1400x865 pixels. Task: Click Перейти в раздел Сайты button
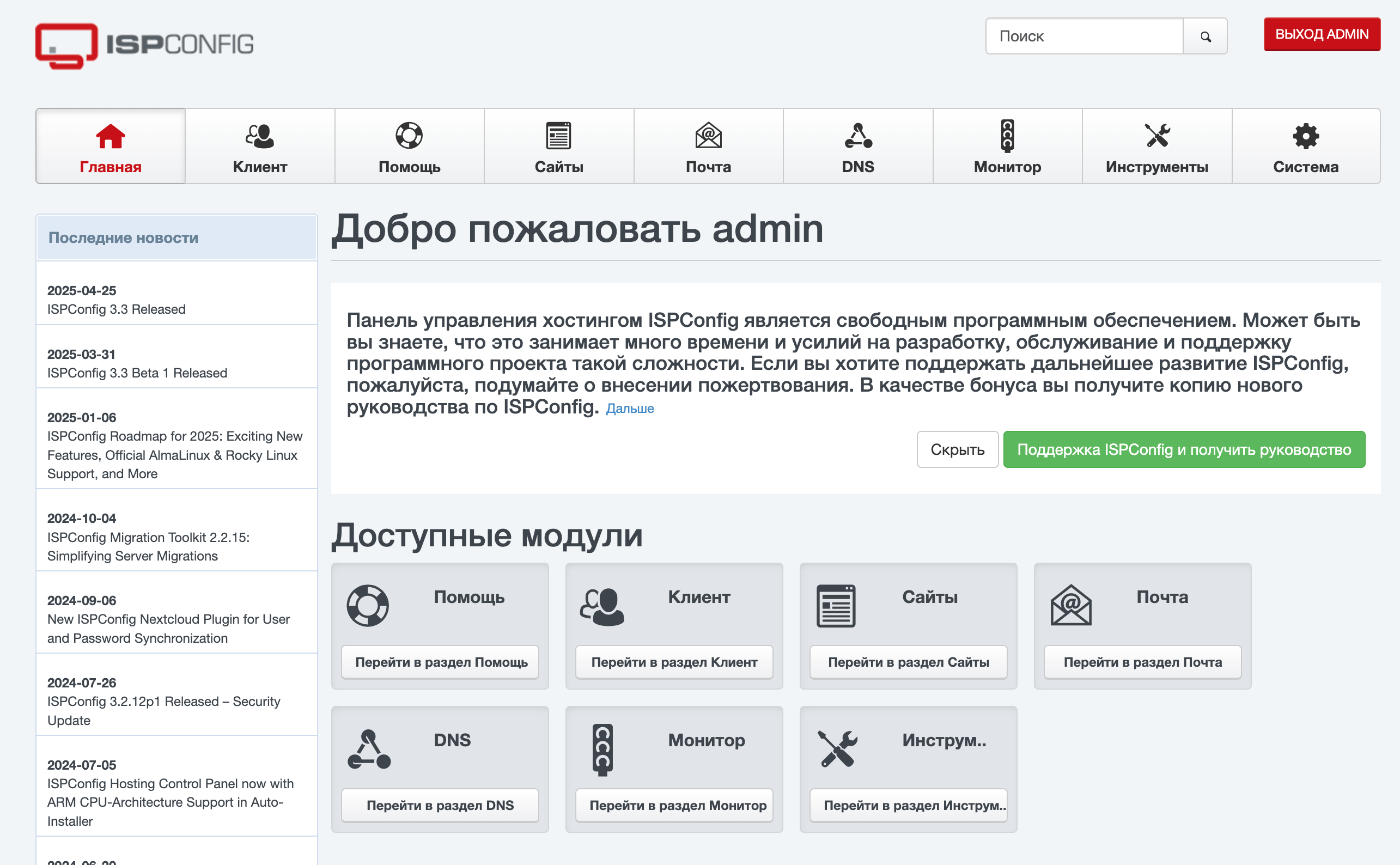[x=909, y=662]
